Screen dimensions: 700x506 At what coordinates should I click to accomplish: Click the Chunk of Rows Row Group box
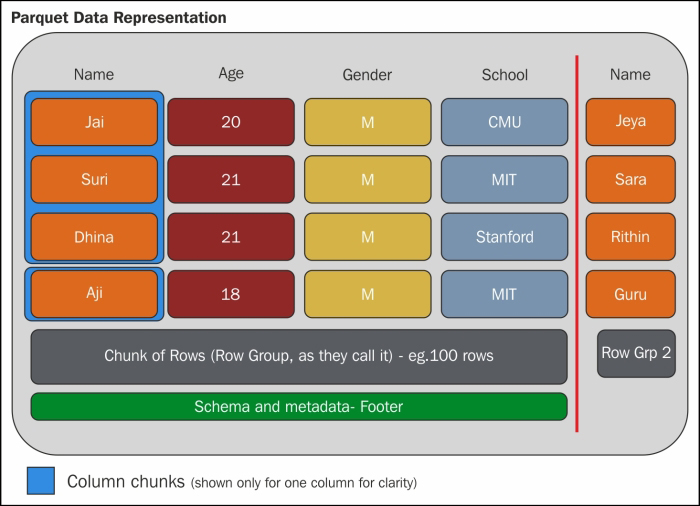point(299,356)
